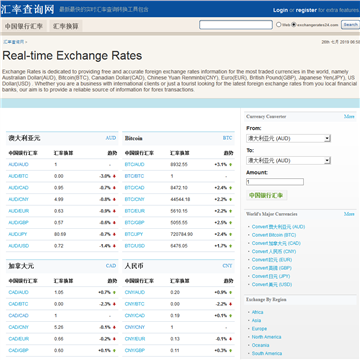Click green up arrow beside BTC/AUD trend
This screenshot has width=360, height=360.
pos(231,165)
